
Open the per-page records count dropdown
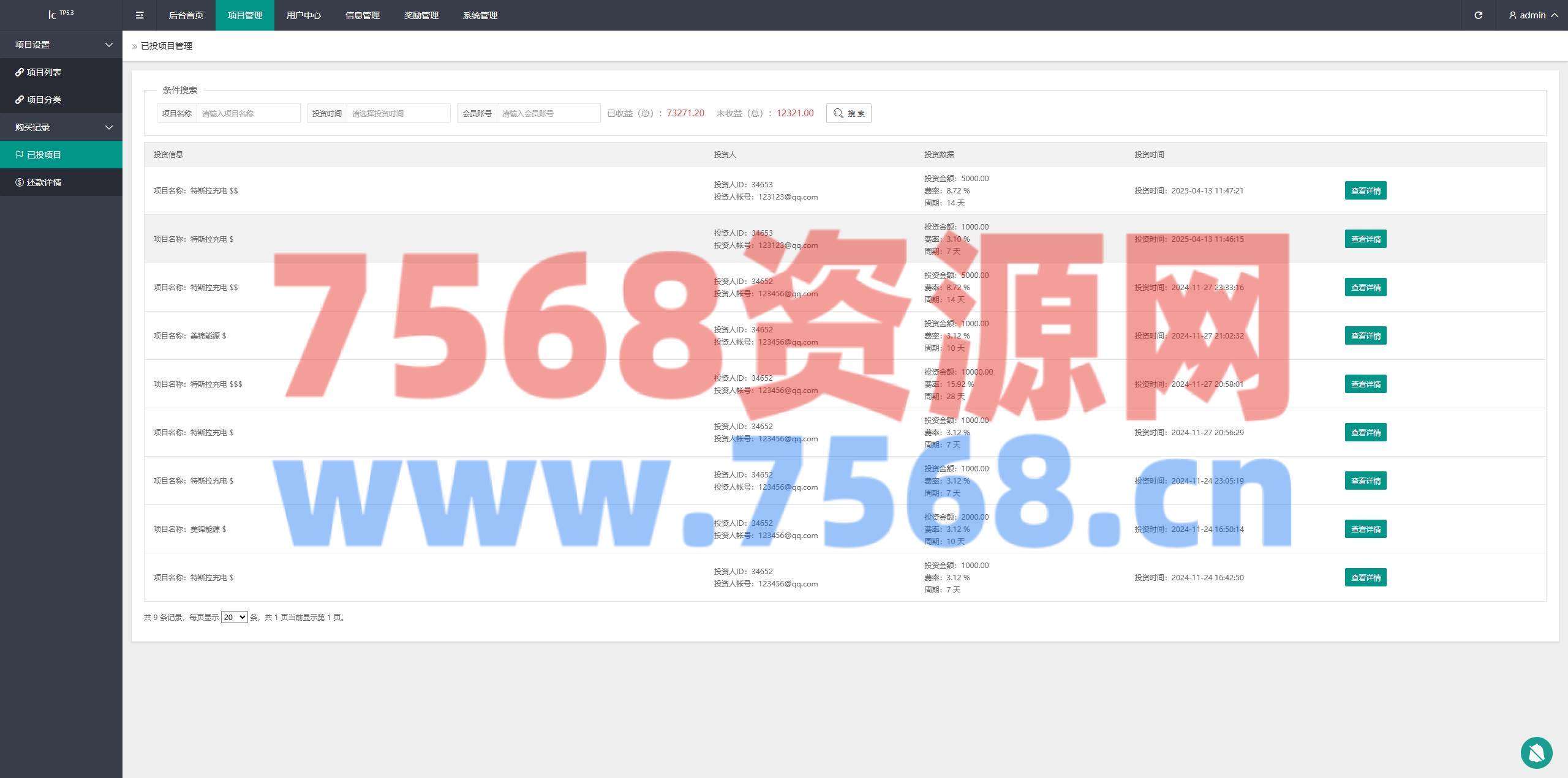[x=234, y=617]
